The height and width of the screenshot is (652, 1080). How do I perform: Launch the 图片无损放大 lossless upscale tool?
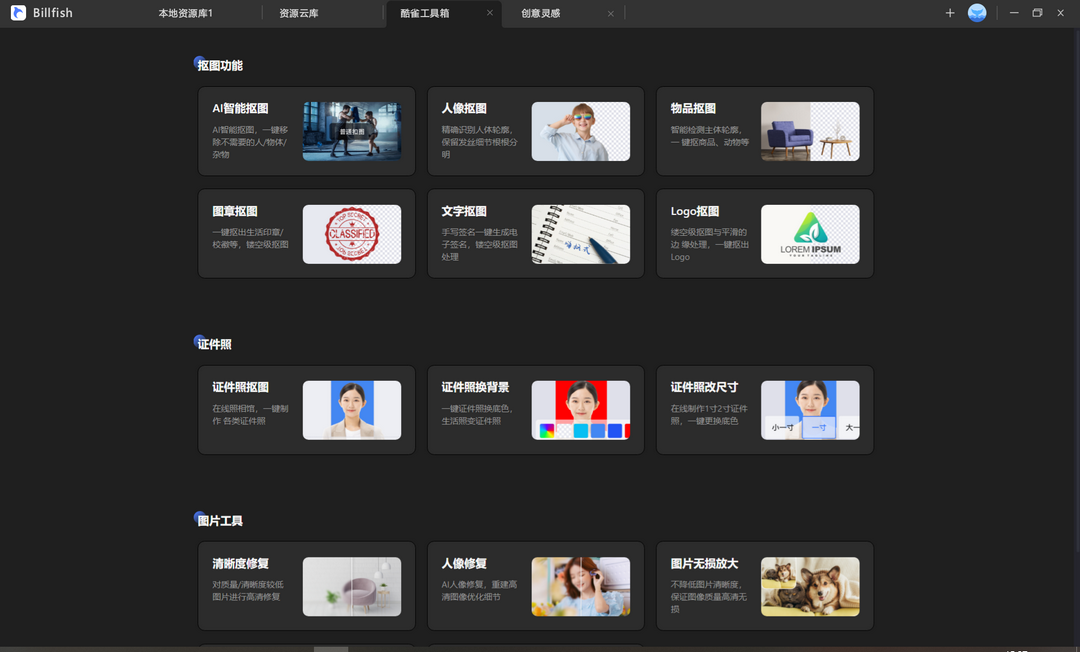(764, 586)
